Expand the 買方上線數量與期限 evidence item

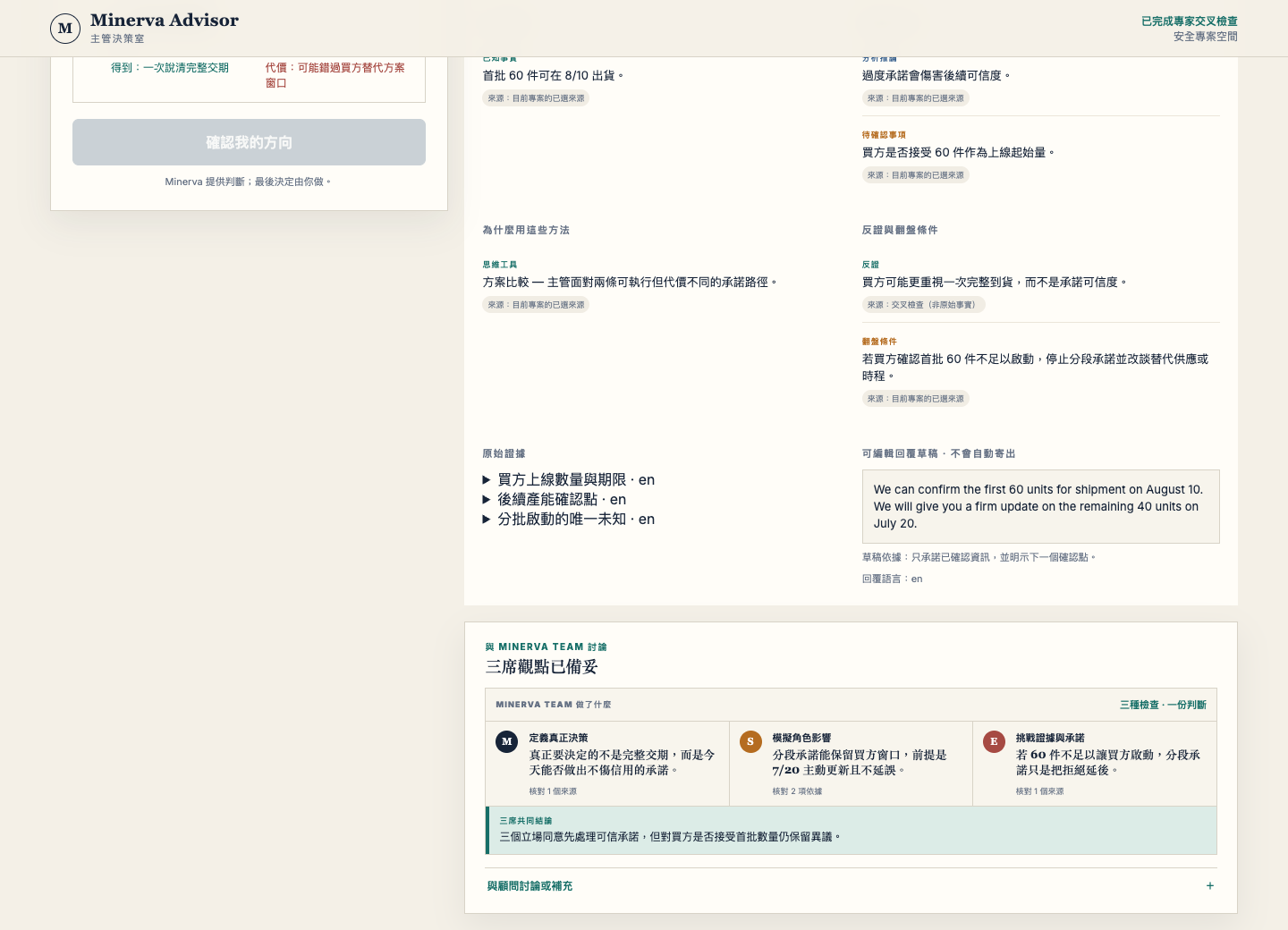tap(569, 480)
